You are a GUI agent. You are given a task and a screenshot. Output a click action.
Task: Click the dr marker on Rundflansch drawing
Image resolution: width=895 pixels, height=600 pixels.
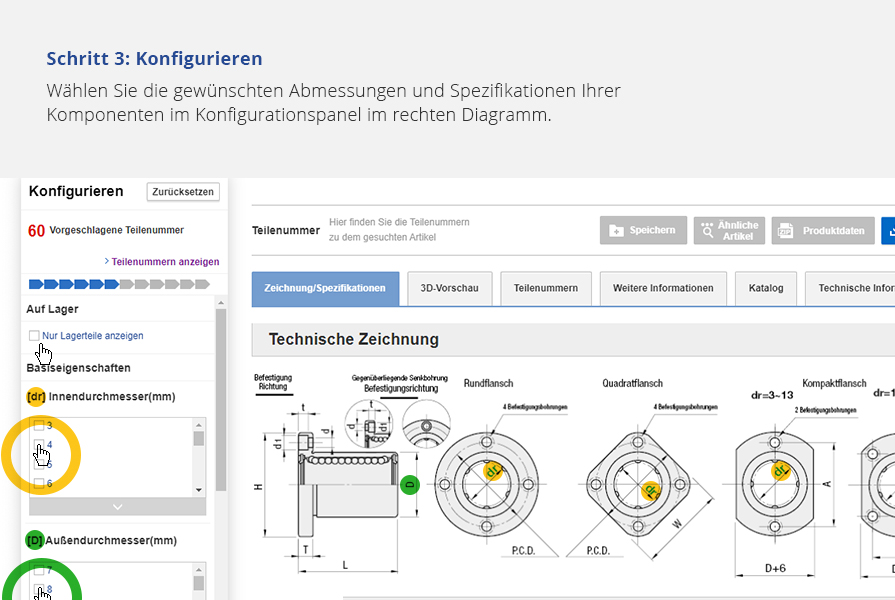tap(492, 469)
